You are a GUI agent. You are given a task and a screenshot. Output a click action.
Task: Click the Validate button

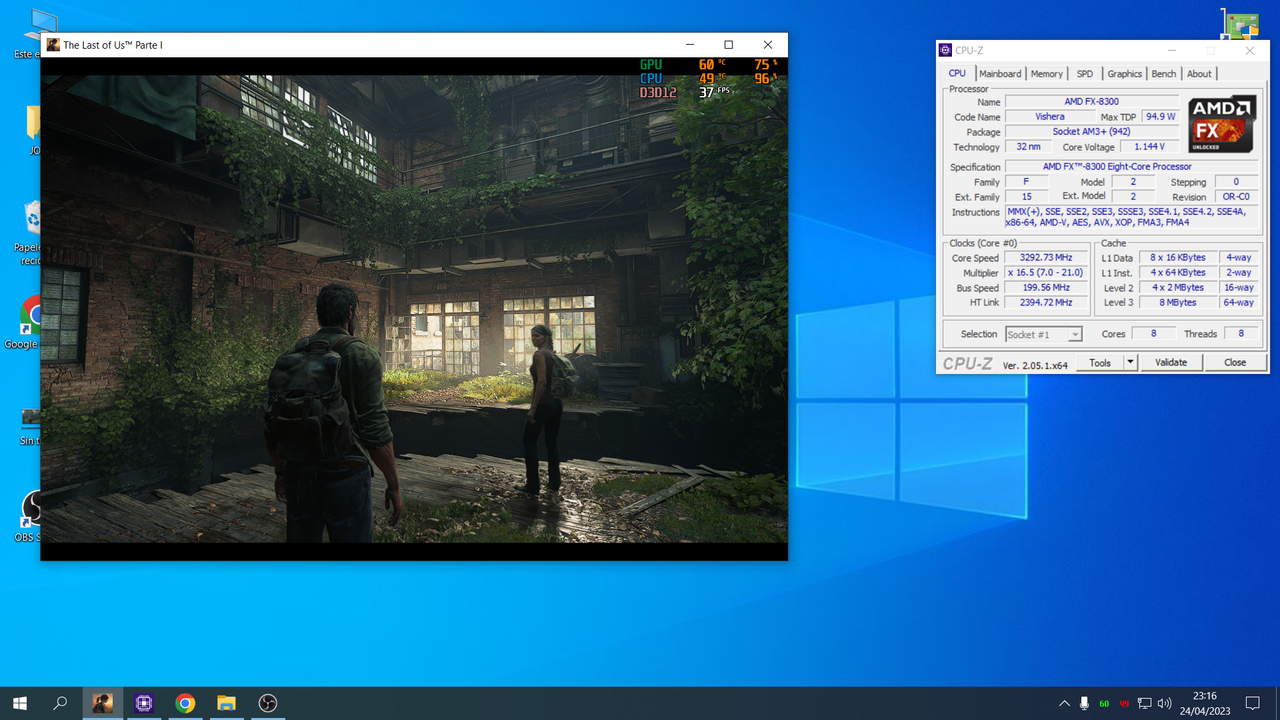(1171, 363)
